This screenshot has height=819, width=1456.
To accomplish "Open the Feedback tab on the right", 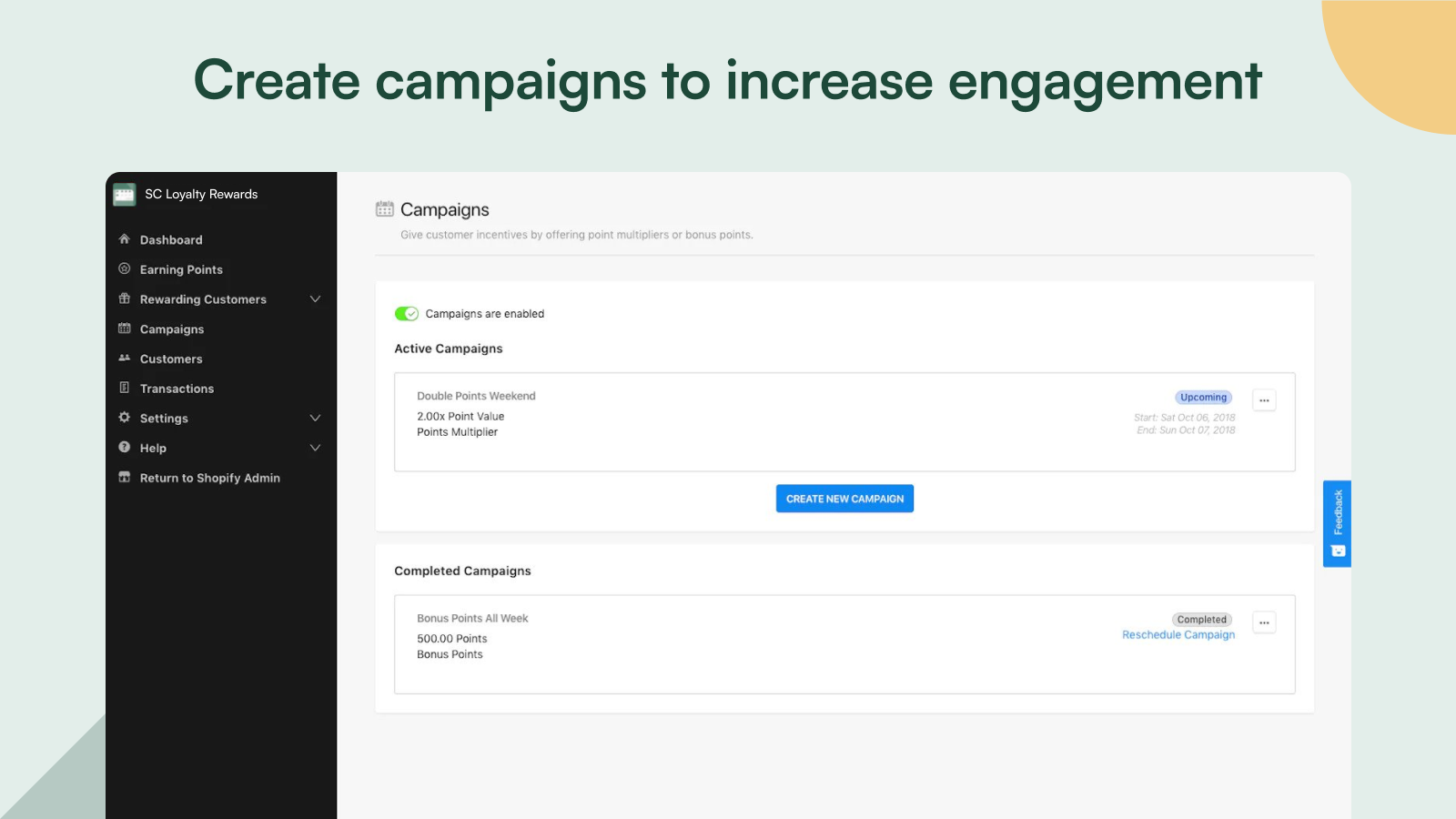I will pos(1337,523).
